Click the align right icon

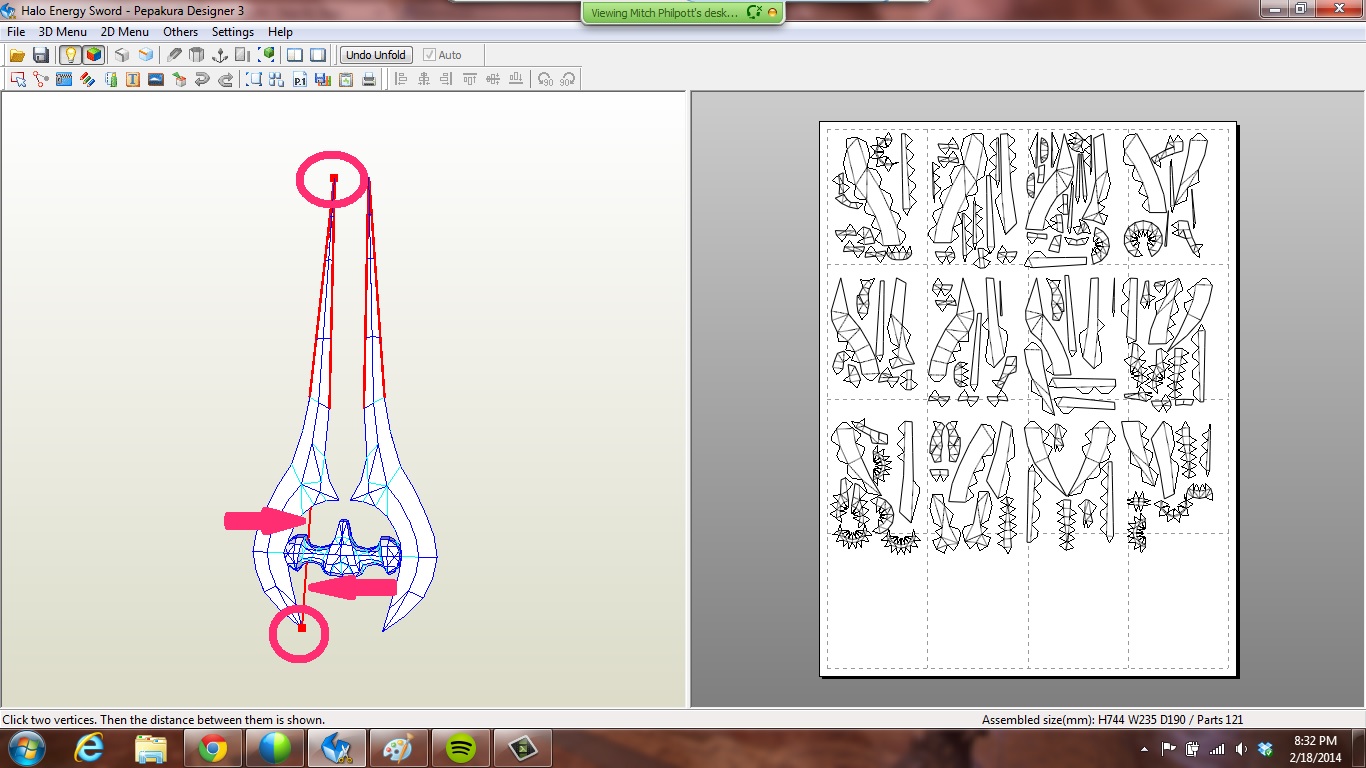pos(447,79)
